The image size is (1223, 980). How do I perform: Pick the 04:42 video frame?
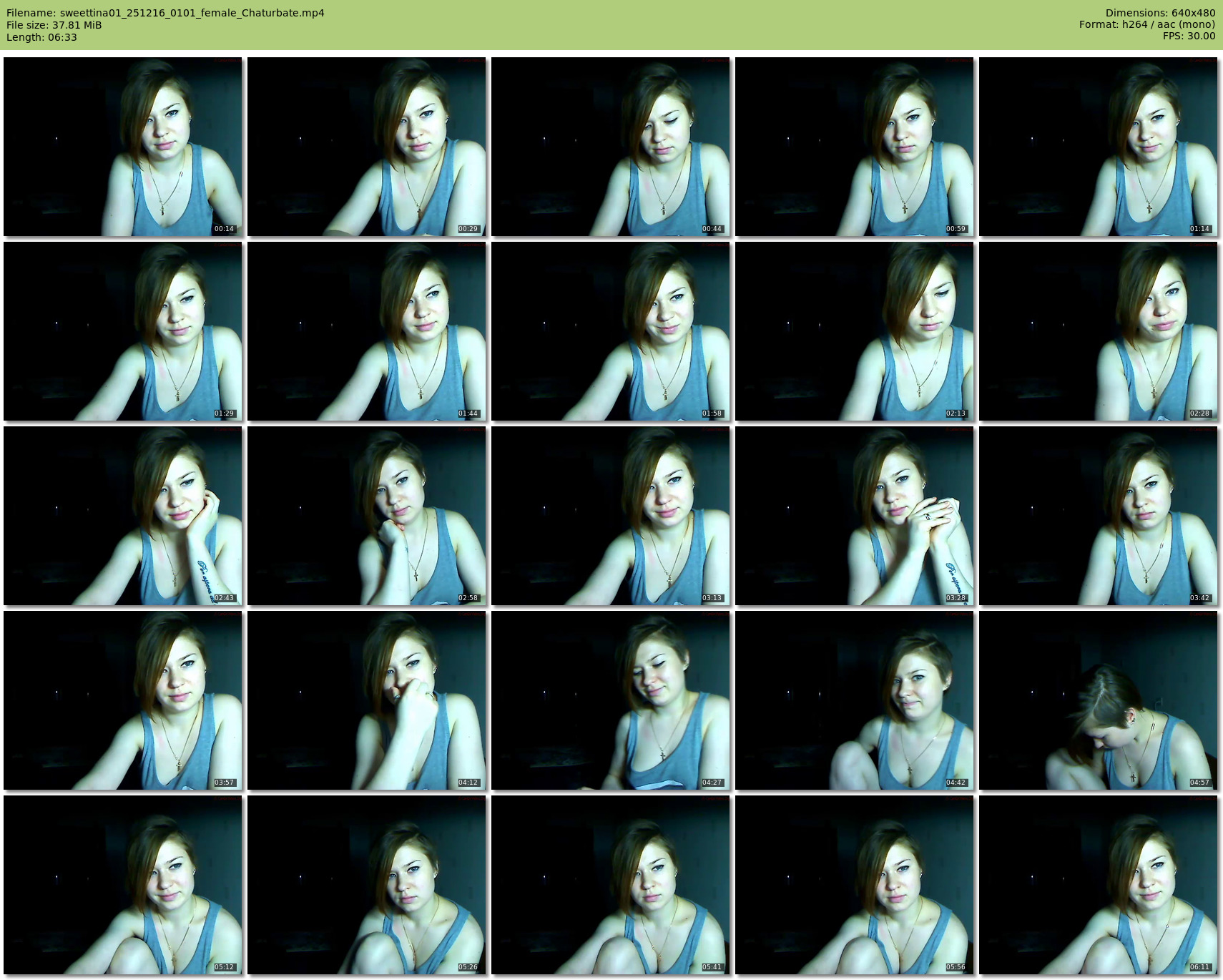point(855,700)
